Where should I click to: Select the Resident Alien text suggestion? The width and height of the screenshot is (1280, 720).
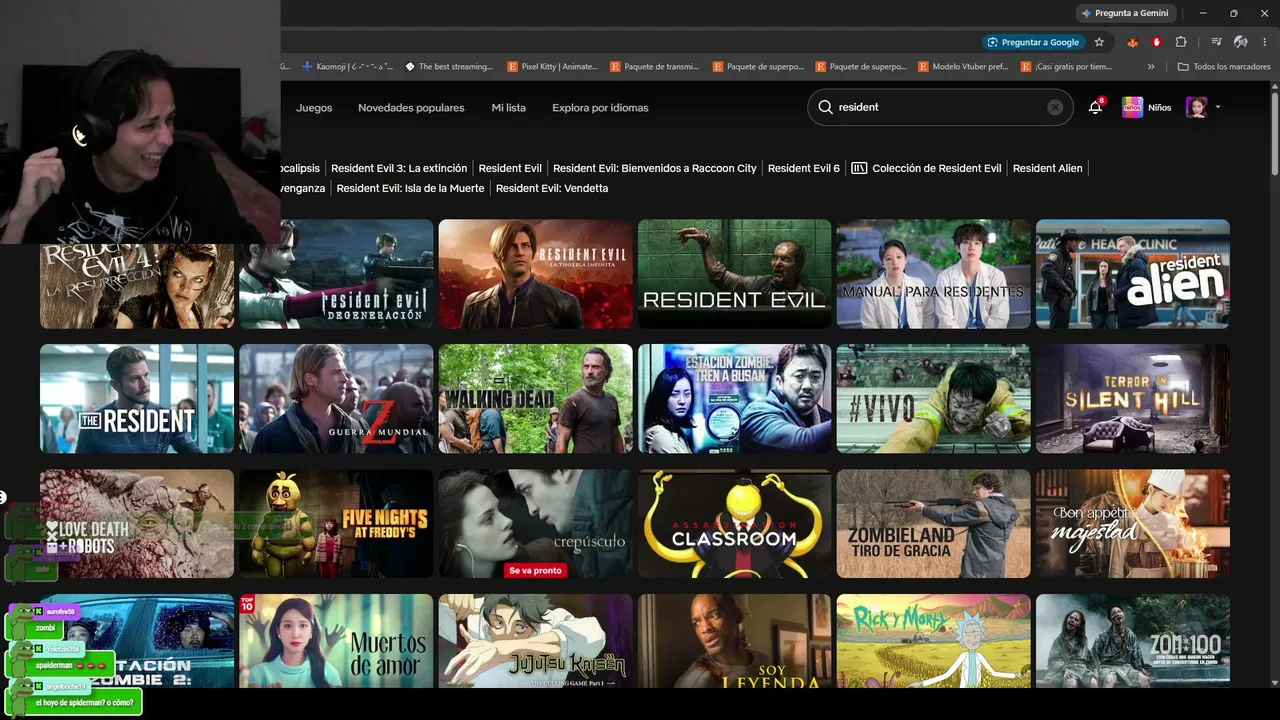[x=1047, y=168]
